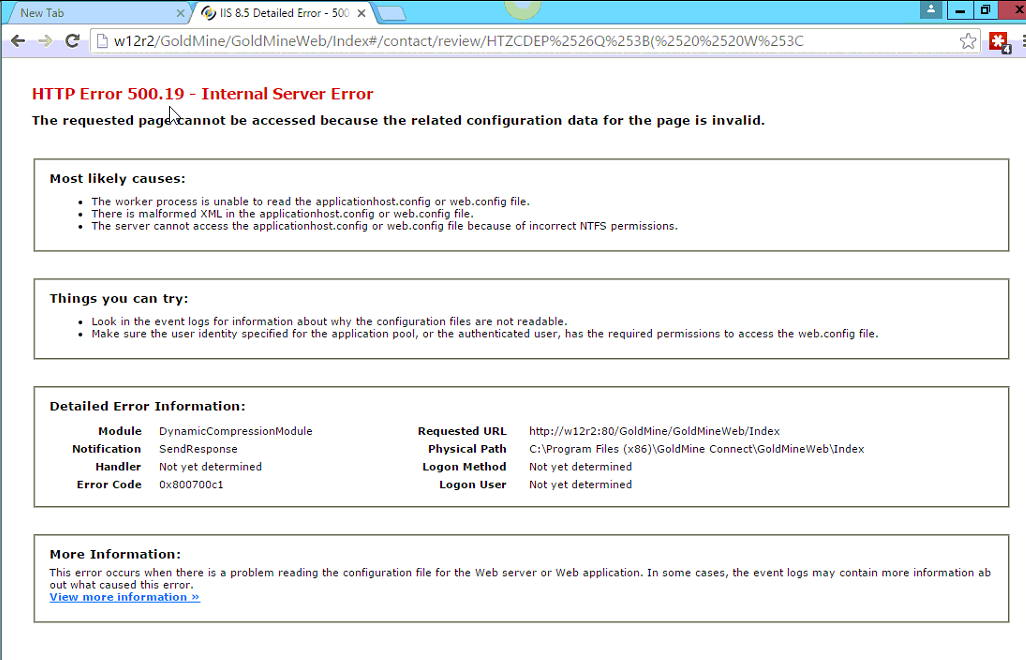
Task: Switch to the 'New Tab' tab
Action: coord(90,13)
